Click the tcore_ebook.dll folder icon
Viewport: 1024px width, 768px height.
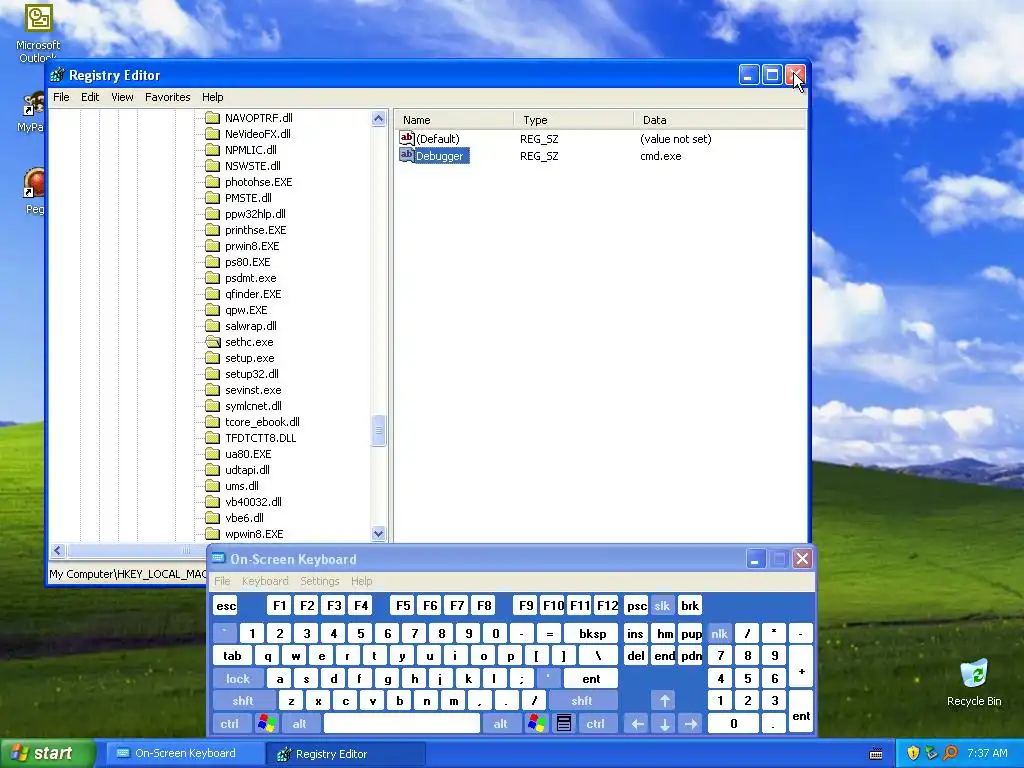pos(212,422)
